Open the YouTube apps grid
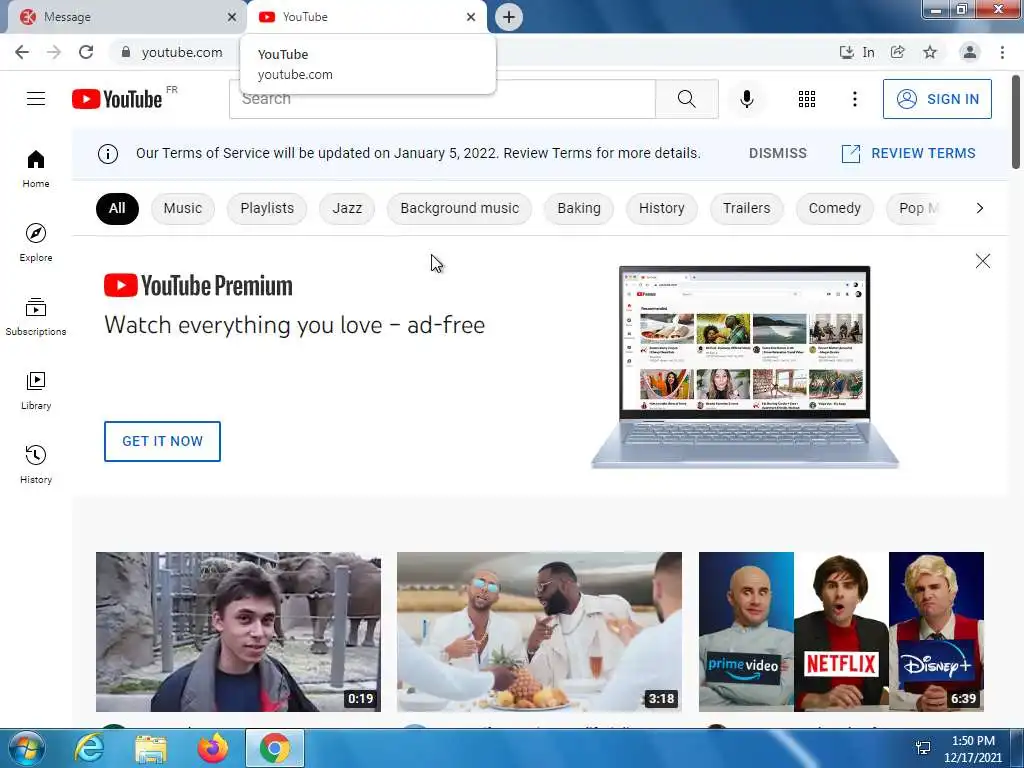Screen dimensions: 1024x768 tap(807, 99)
